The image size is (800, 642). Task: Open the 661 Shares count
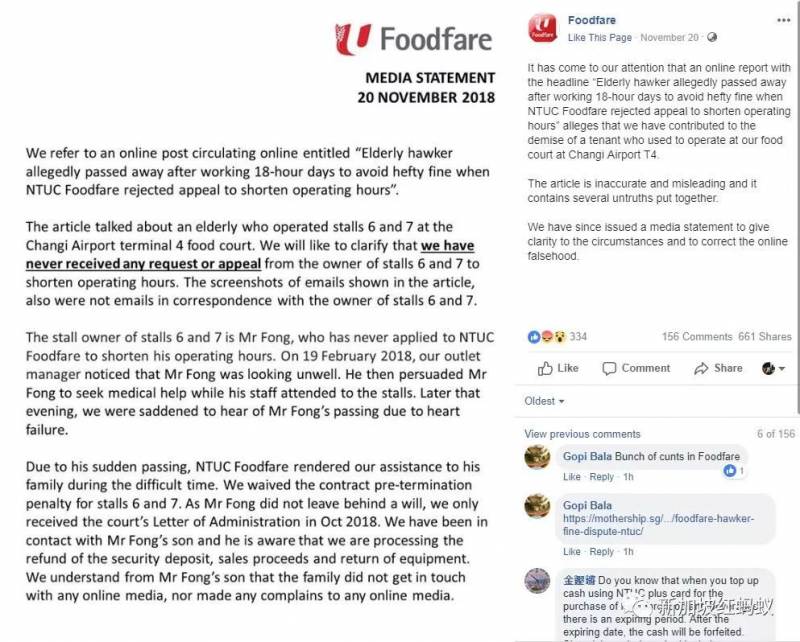coord(765,337)
